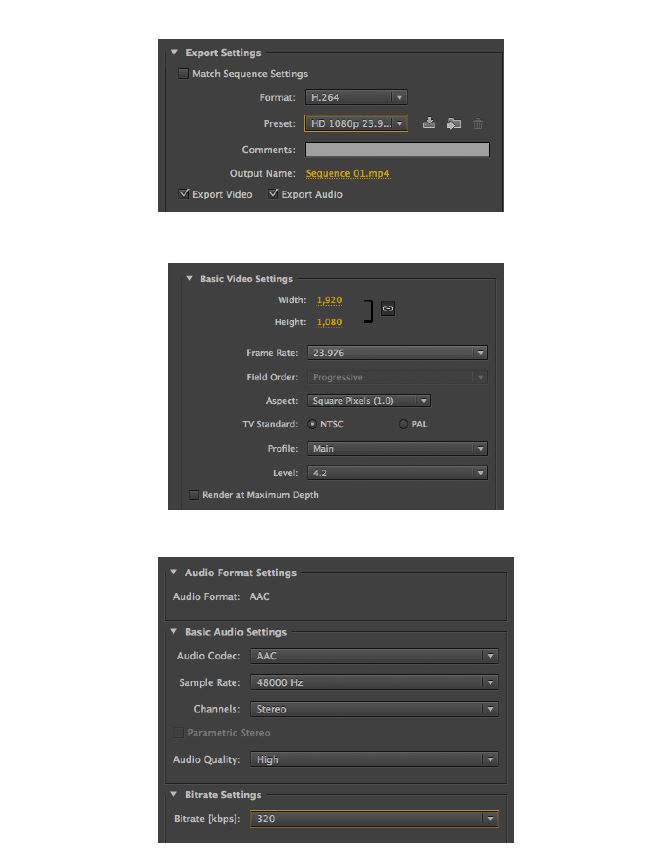Image resolution: width=662 pixels, height=853 pixels.
Task: Open the Channels Stereo dropdown
Action: (x=374, y=709)
